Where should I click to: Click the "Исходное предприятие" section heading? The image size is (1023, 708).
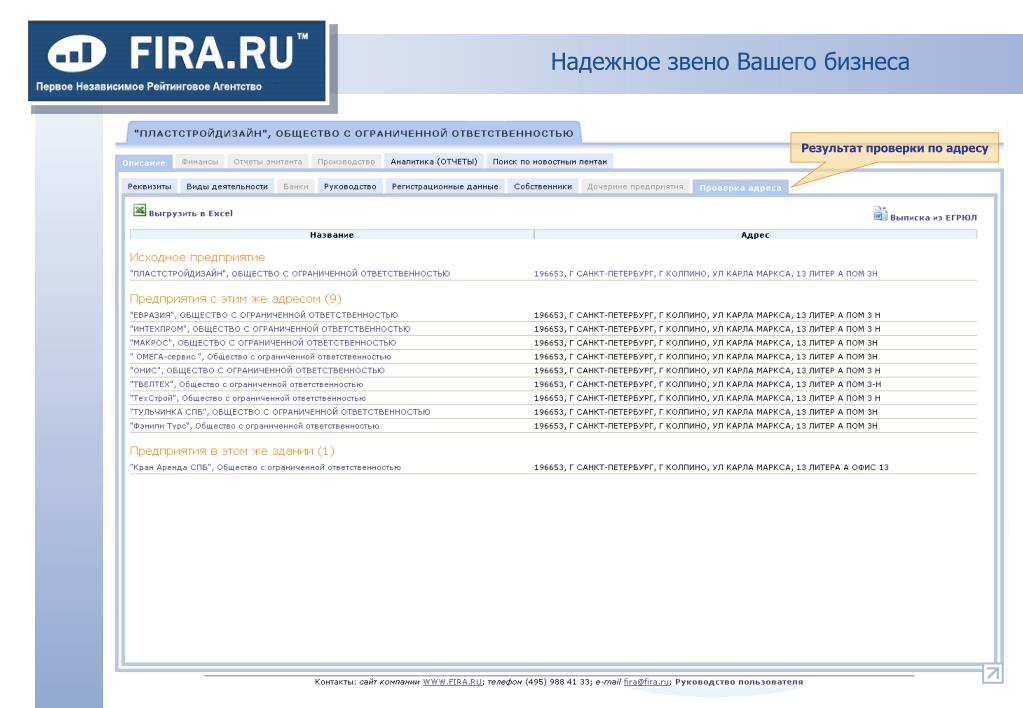pyautogui.click(x=197, y=258)
